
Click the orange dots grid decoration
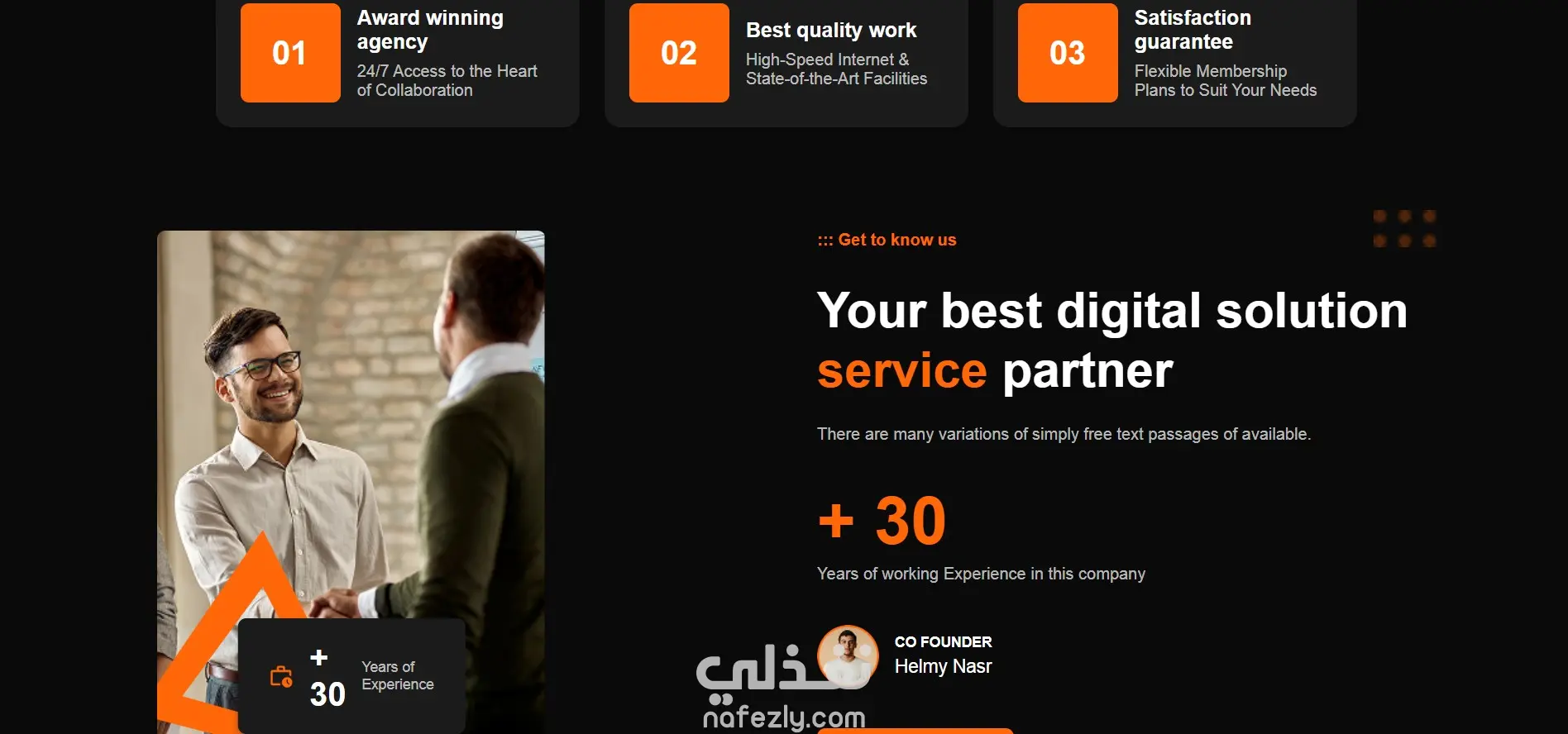pyautogui.click(x=1404, y=228)
